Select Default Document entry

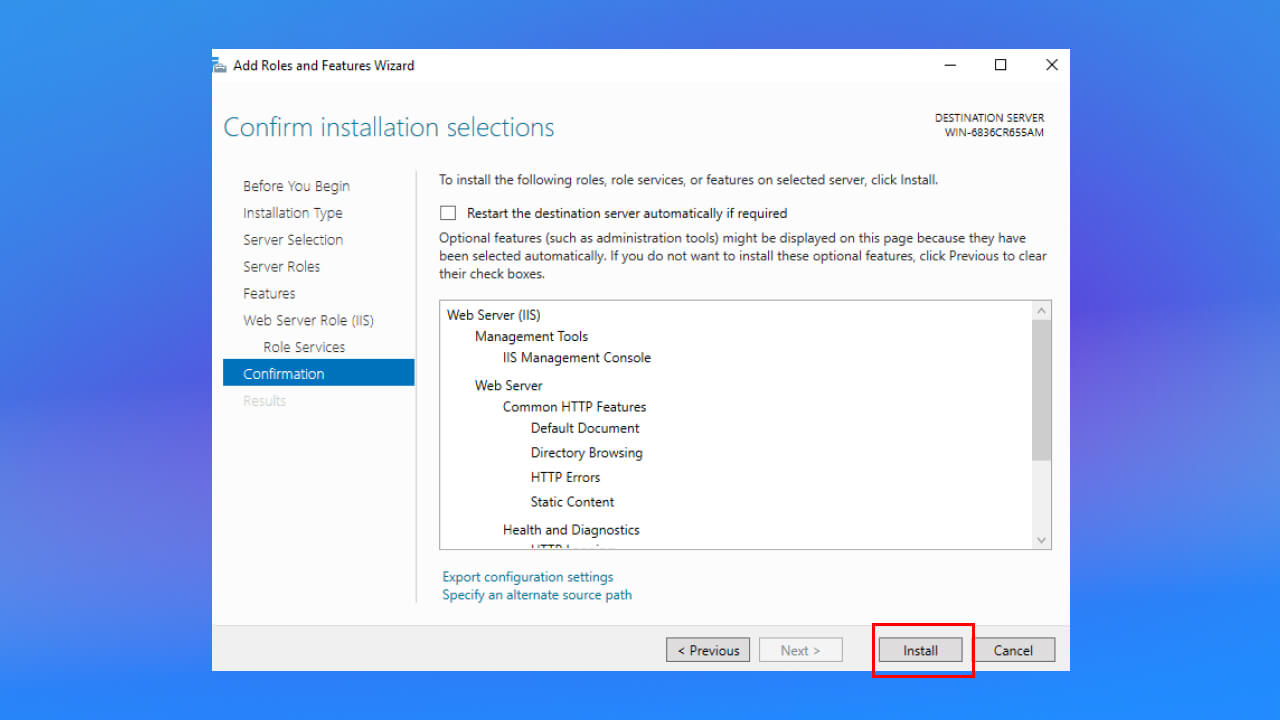585,428
